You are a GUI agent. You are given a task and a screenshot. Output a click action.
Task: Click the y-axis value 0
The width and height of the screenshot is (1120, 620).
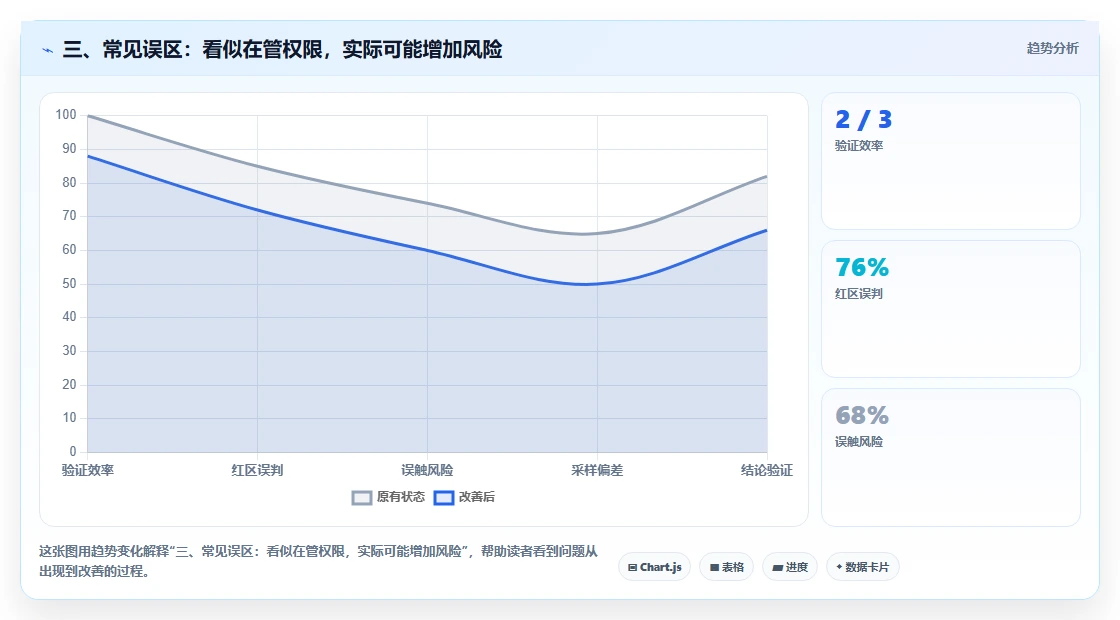click(x=73, y=451)
